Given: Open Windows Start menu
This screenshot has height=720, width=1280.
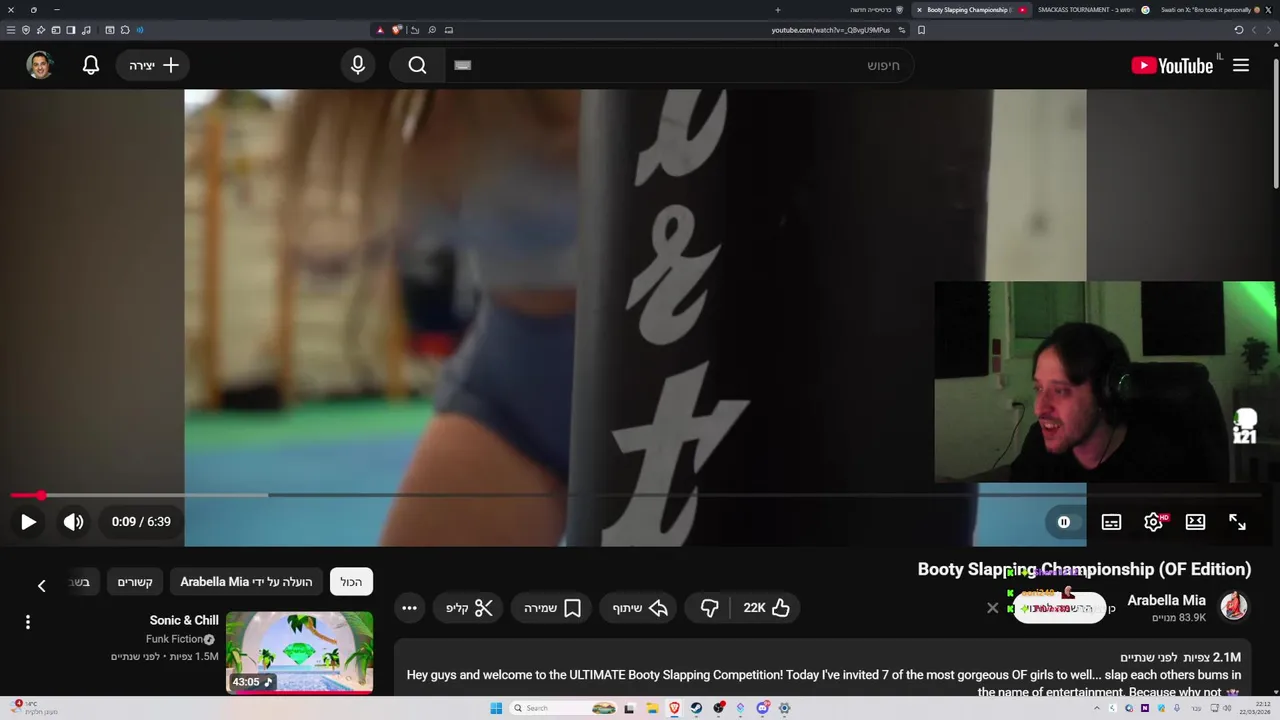Looking at the screenshot, I should click(496, 708).
